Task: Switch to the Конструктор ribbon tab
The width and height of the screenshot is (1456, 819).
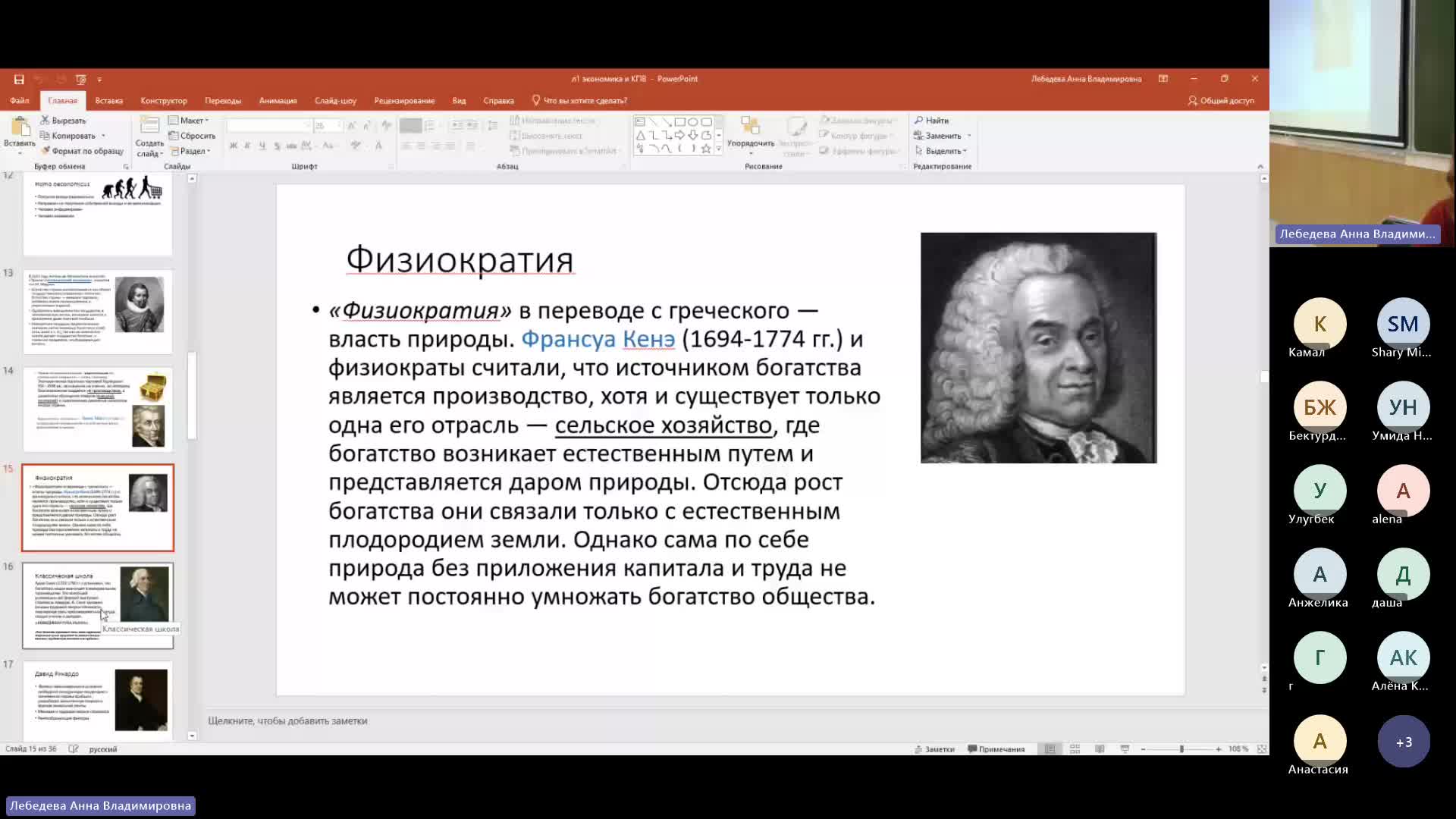Action: coord(164,100)
